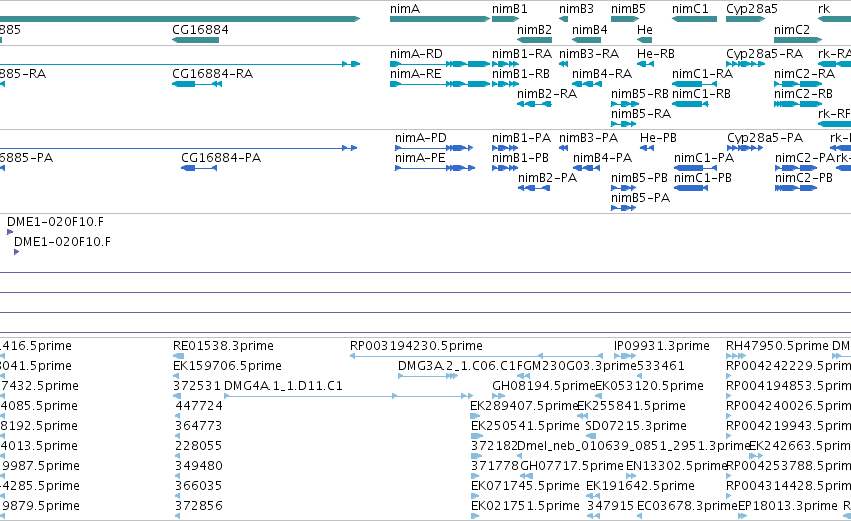Click the nimC1-PA protein label
The image size is (851, 521).
click(704, 158)
